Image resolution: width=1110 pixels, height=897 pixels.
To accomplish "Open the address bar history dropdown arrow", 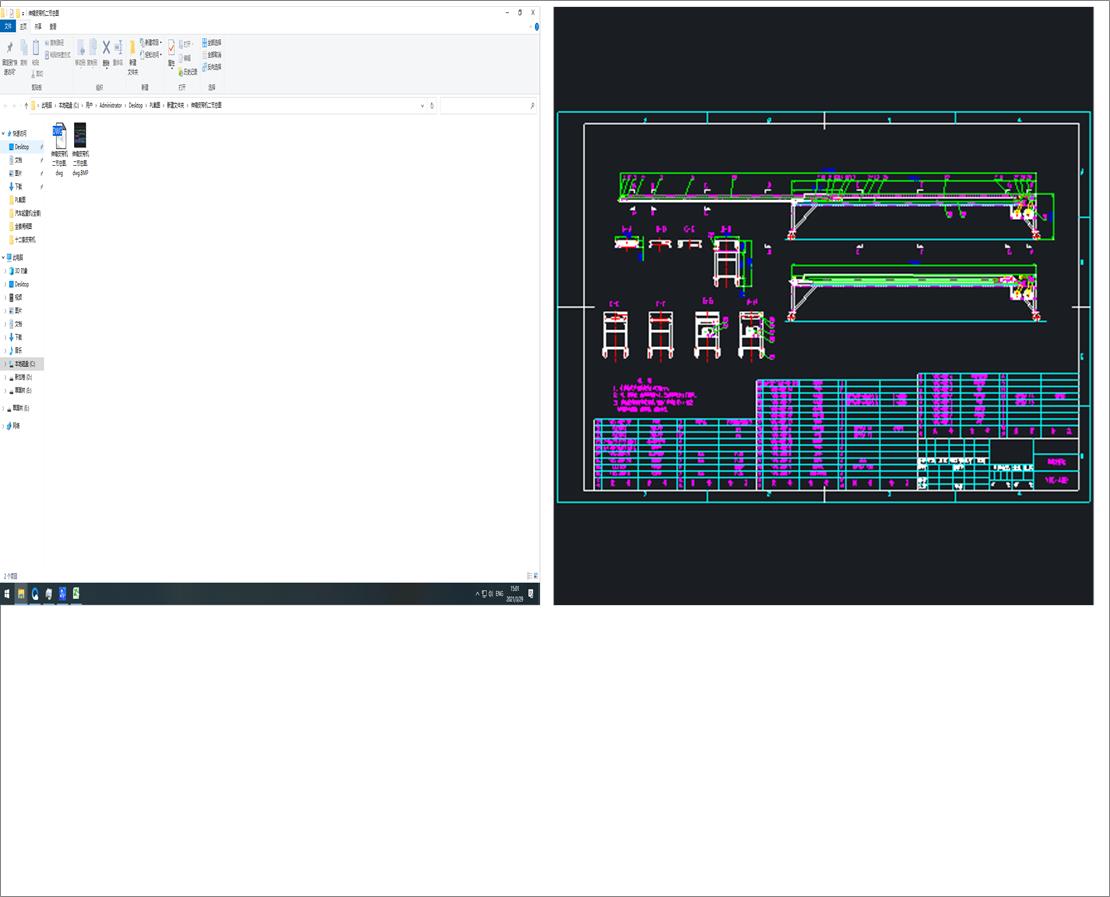I will pyautogui.click(x=423, y=105).
